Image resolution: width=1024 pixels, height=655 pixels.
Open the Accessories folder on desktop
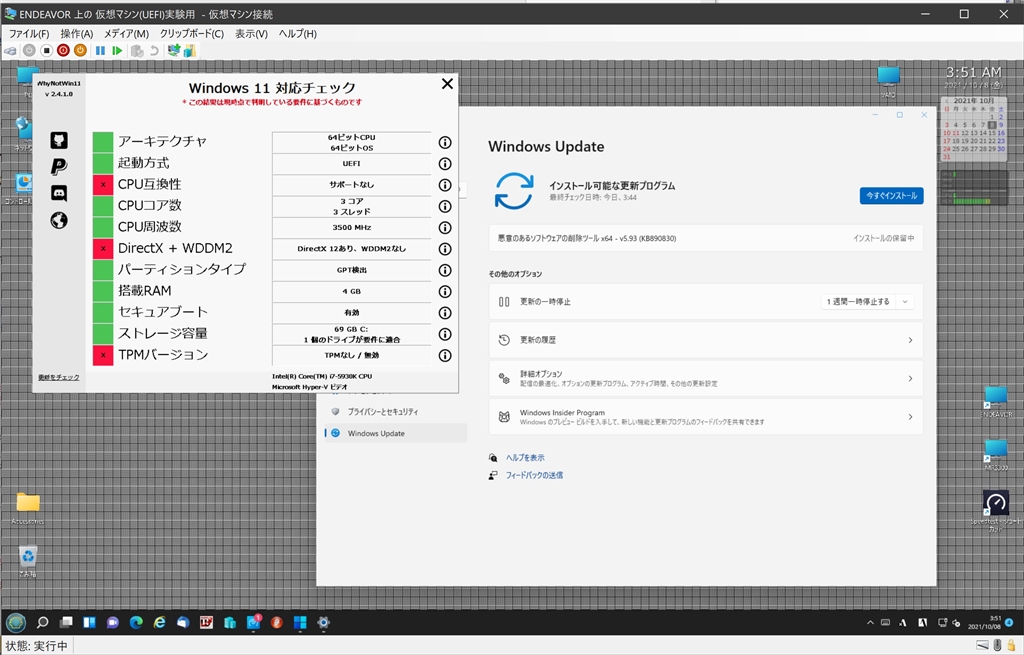coord(28,509)
